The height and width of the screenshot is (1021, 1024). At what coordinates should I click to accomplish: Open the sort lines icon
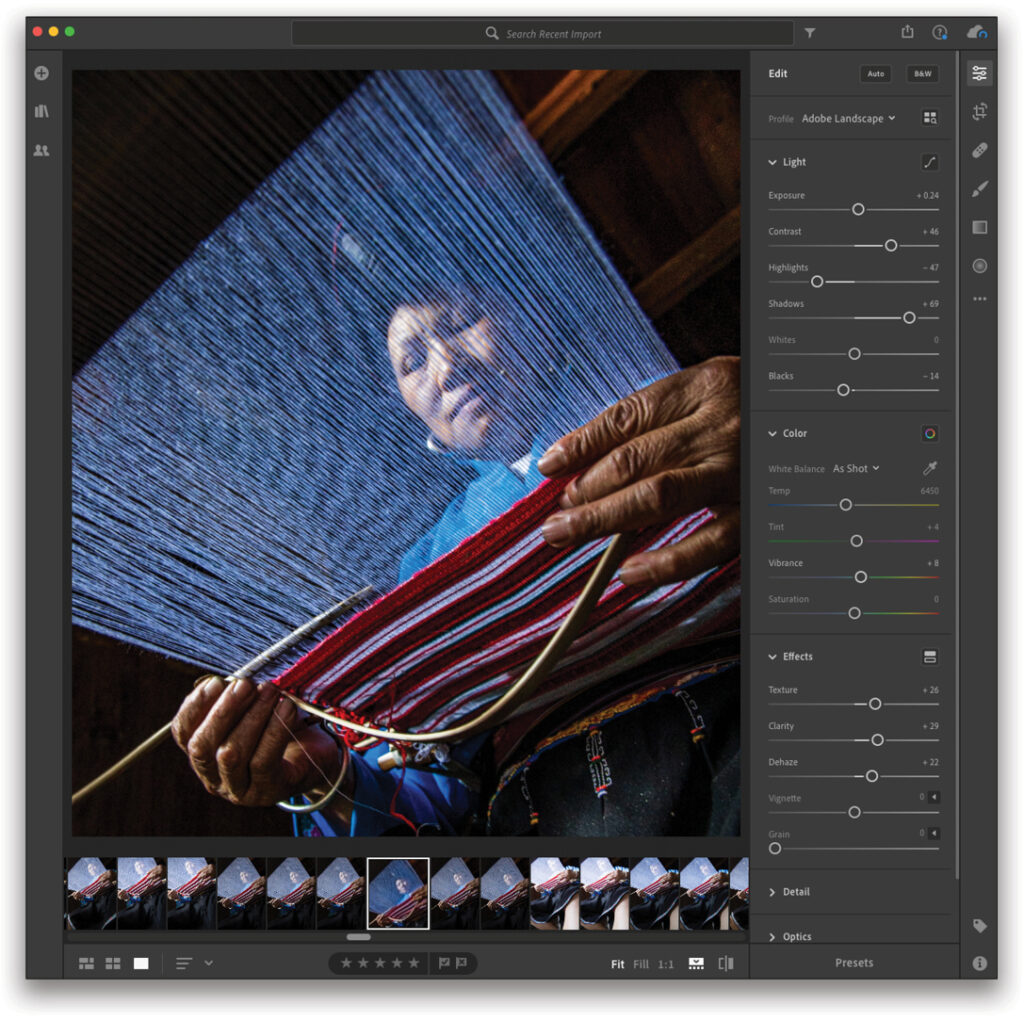coord(184,963)
